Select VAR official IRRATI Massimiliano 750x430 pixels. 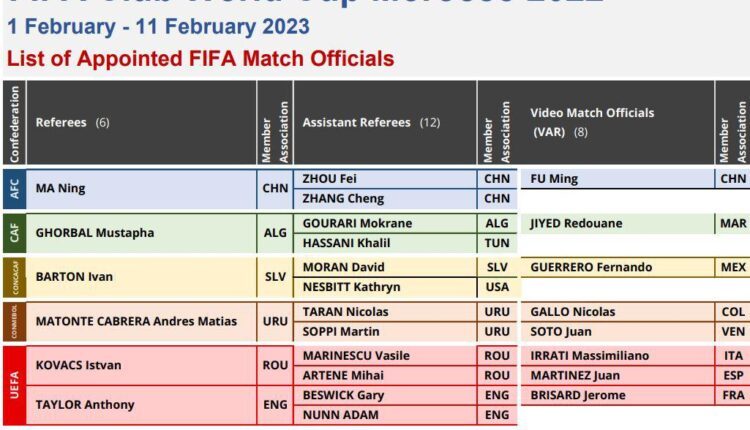[589, 355]
